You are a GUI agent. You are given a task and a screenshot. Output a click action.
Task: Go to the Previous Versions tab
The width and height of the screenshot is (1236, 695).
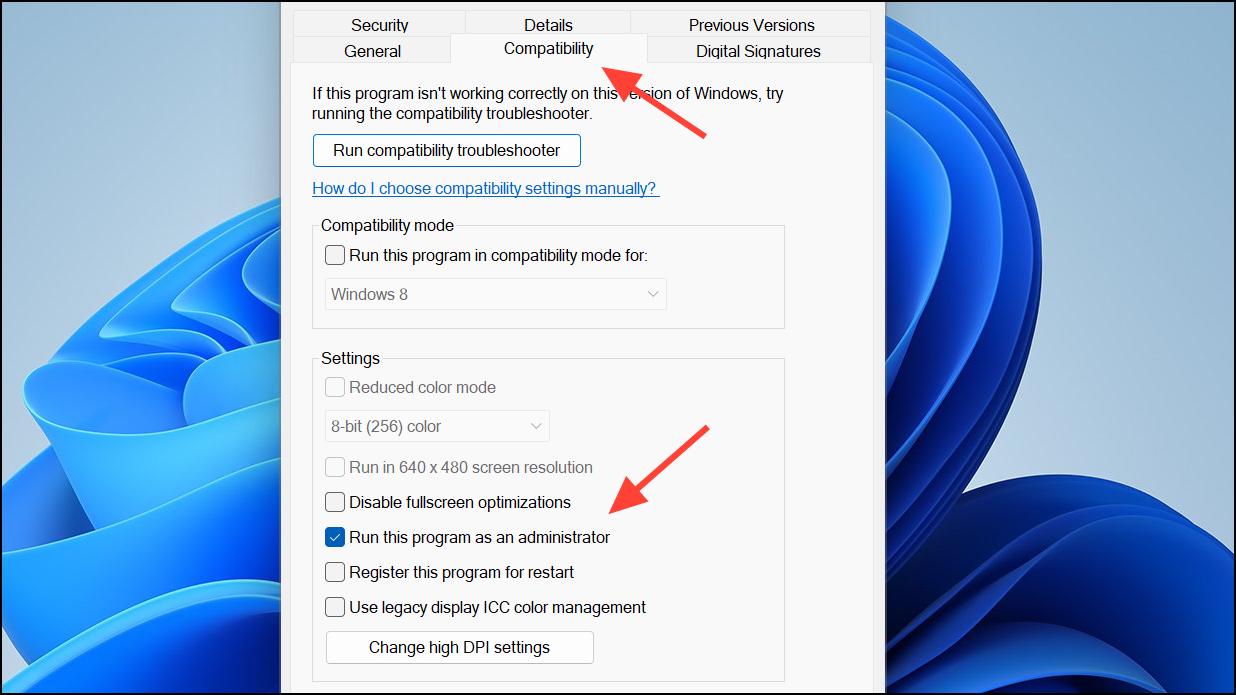[x=751, y=25]
